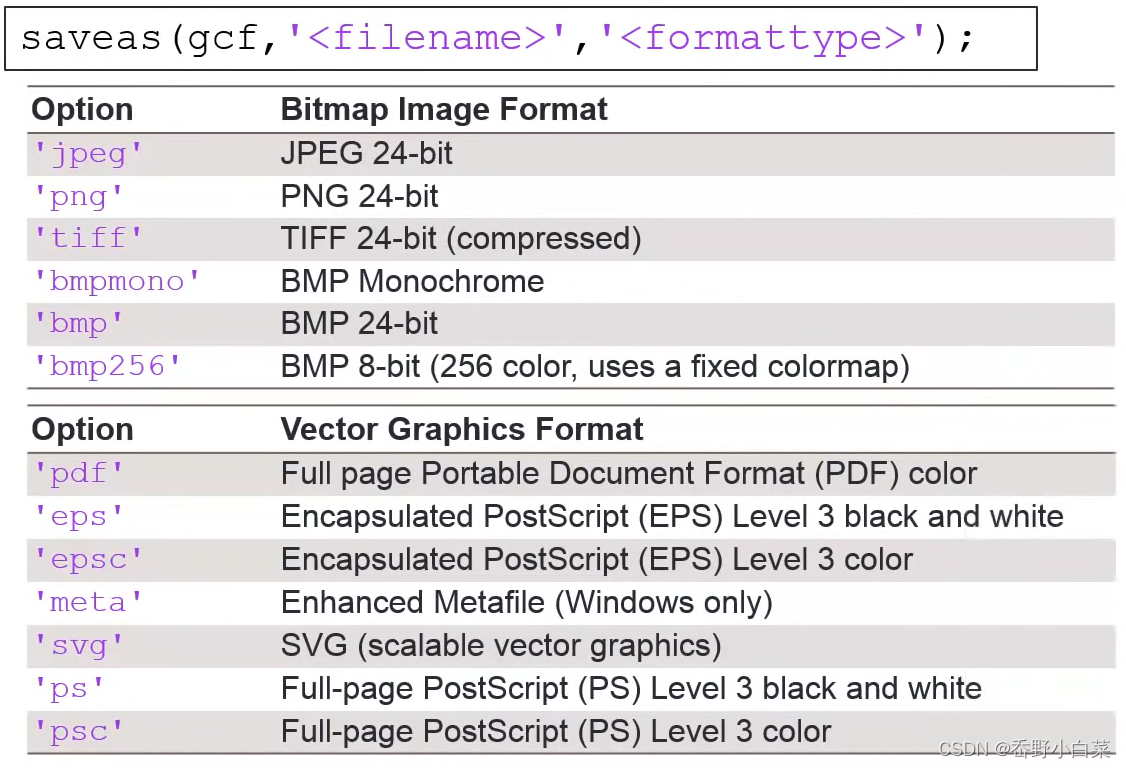Click 'TIFF 24-bit (compressed)' text
1126x768 pixels.
tap(461, 239)
